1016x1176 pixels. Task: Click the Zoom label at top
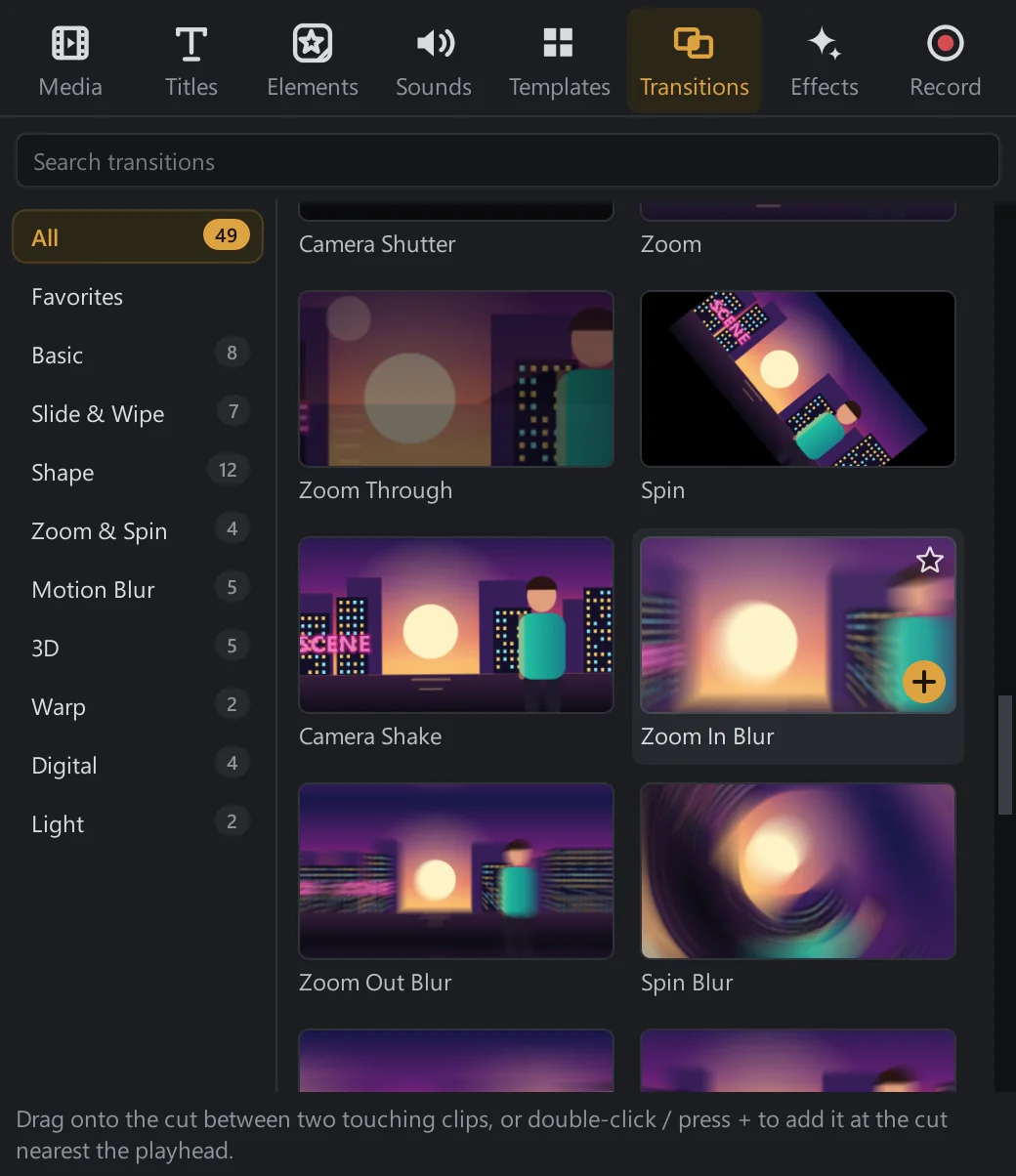[x=671, y=244]
